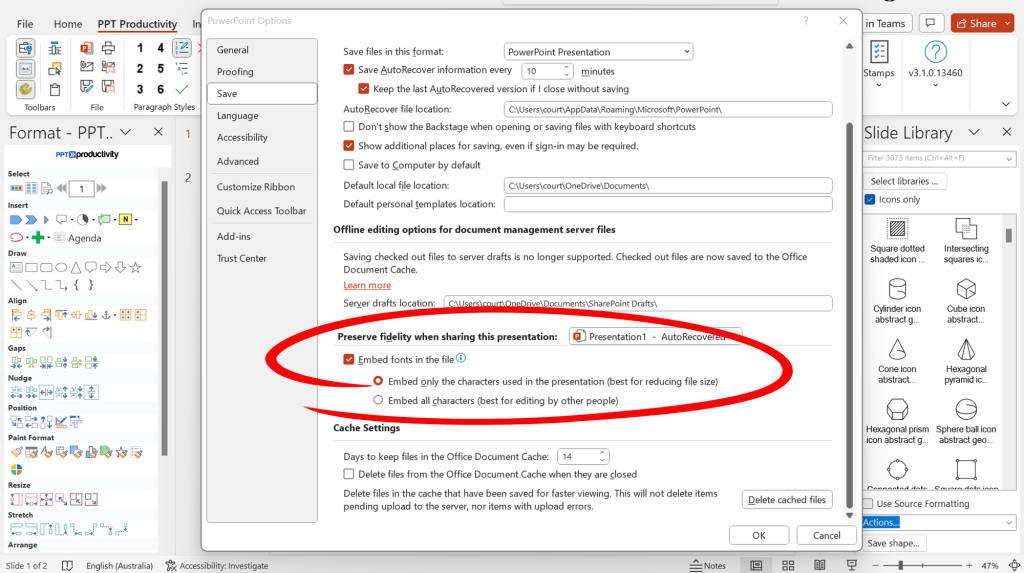Apply the green checkmark paragraph style
This screenshot has width=1024, height=573.
(x=182, y=89)
